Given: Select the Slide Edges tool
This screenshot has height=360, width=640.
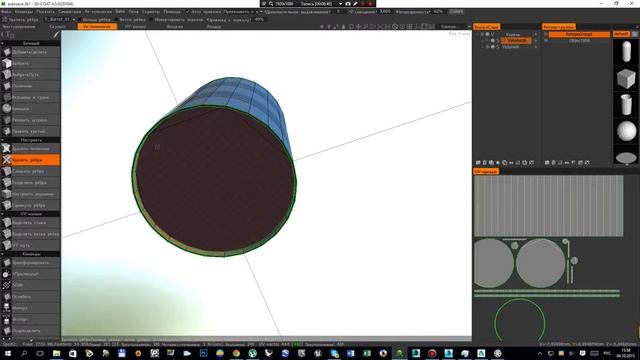Looking at the screenshot, I should pyautogui.click(x=30, y=205).
